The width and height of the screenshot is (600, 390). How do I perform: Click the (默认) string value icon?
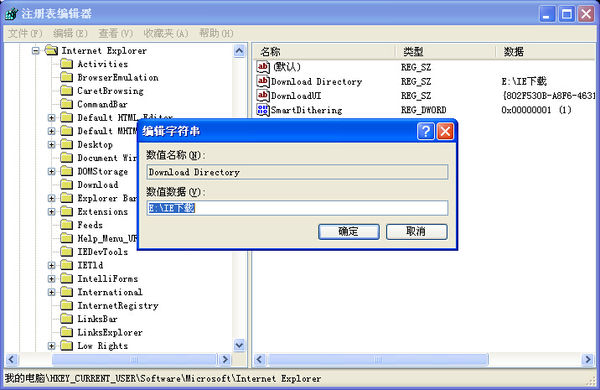click(x=263, y=67)
